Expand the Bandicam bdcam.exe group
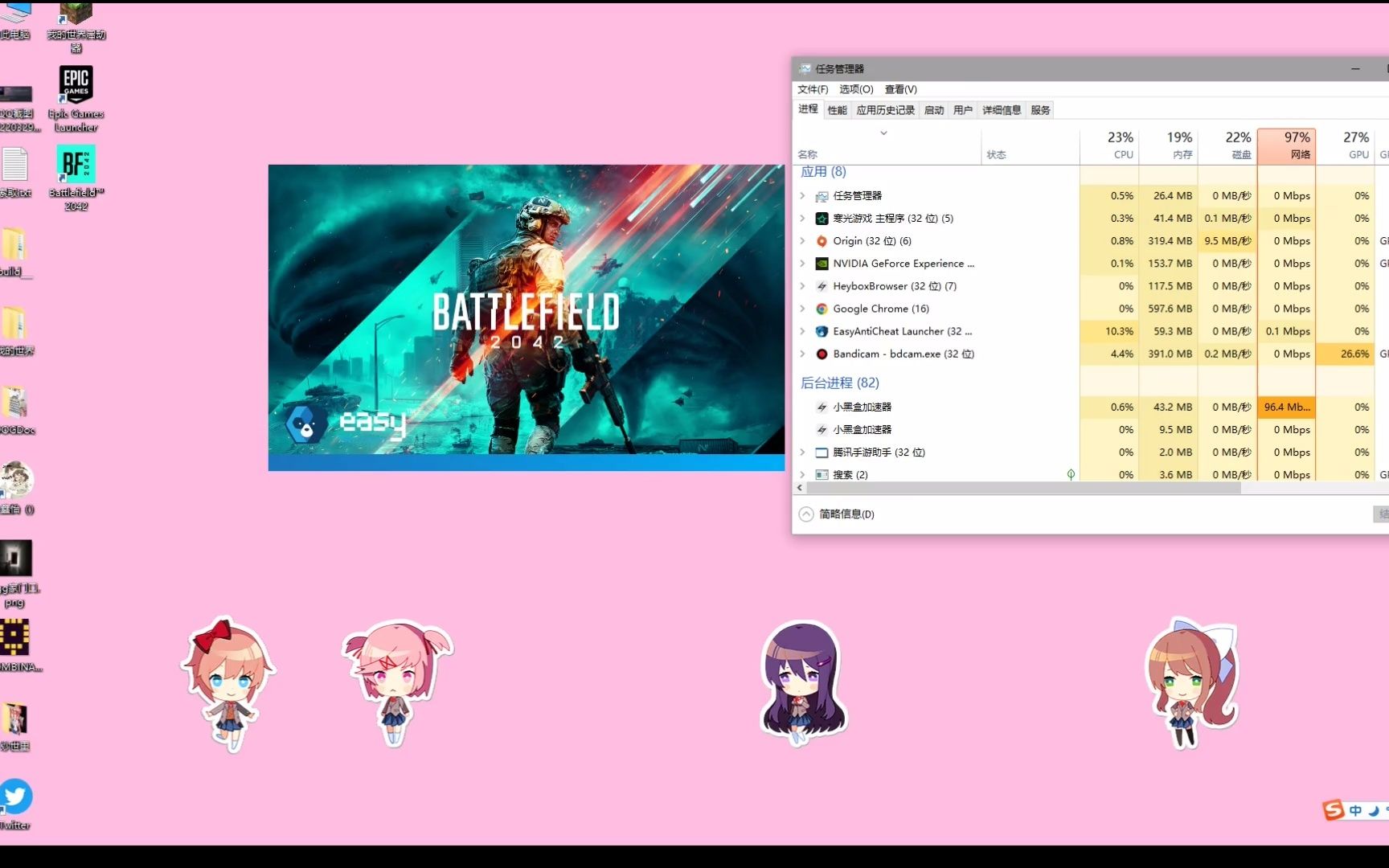 pos(802,354)
